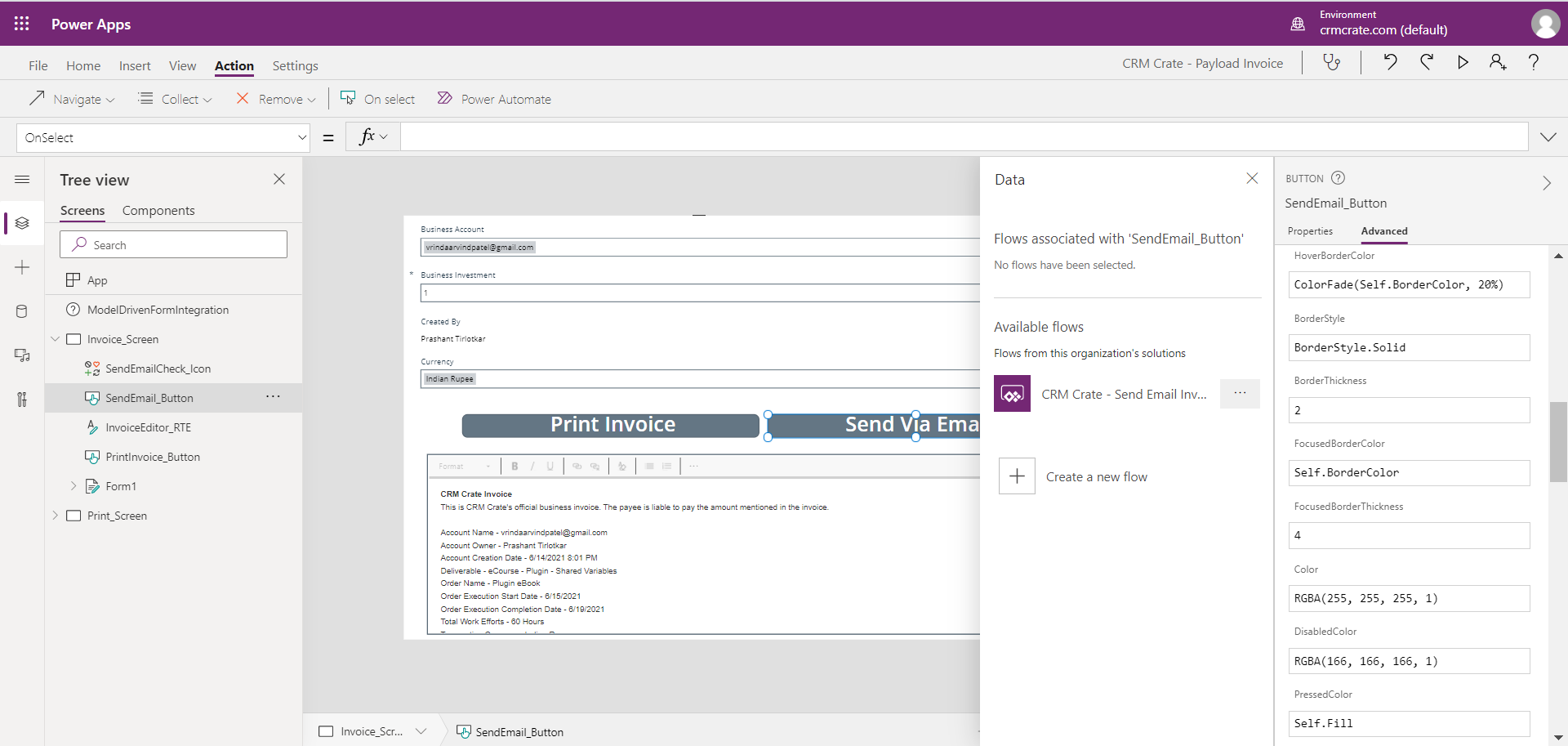Open the Insert pane from left sidebar

(22, 266)
